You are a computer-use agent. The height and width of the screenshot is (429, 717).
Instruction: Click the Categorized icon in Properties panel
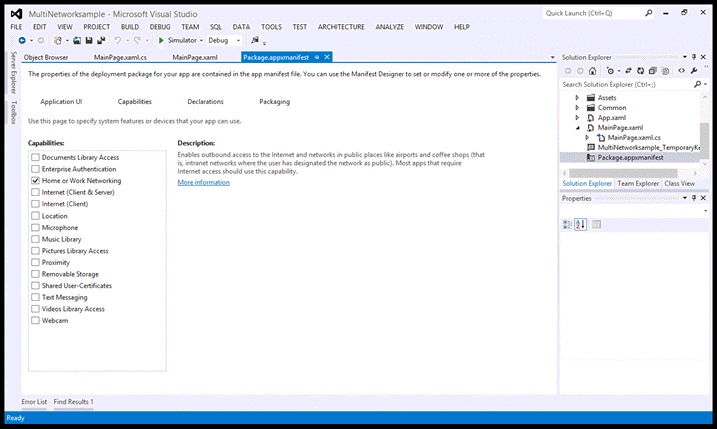point(567,225)
